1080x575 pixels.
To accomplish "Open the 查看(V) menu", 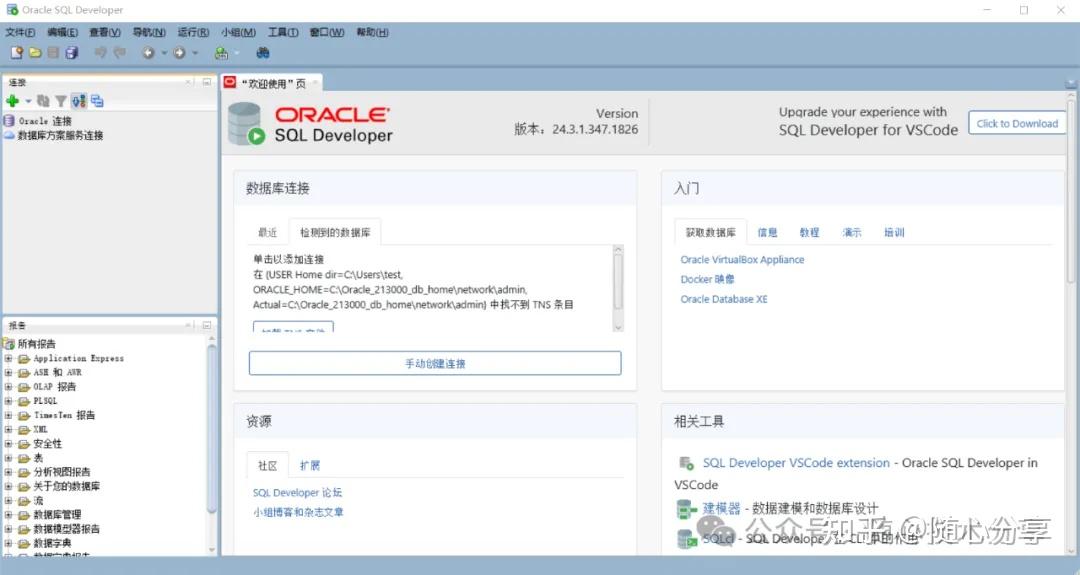I will (105, 32).
